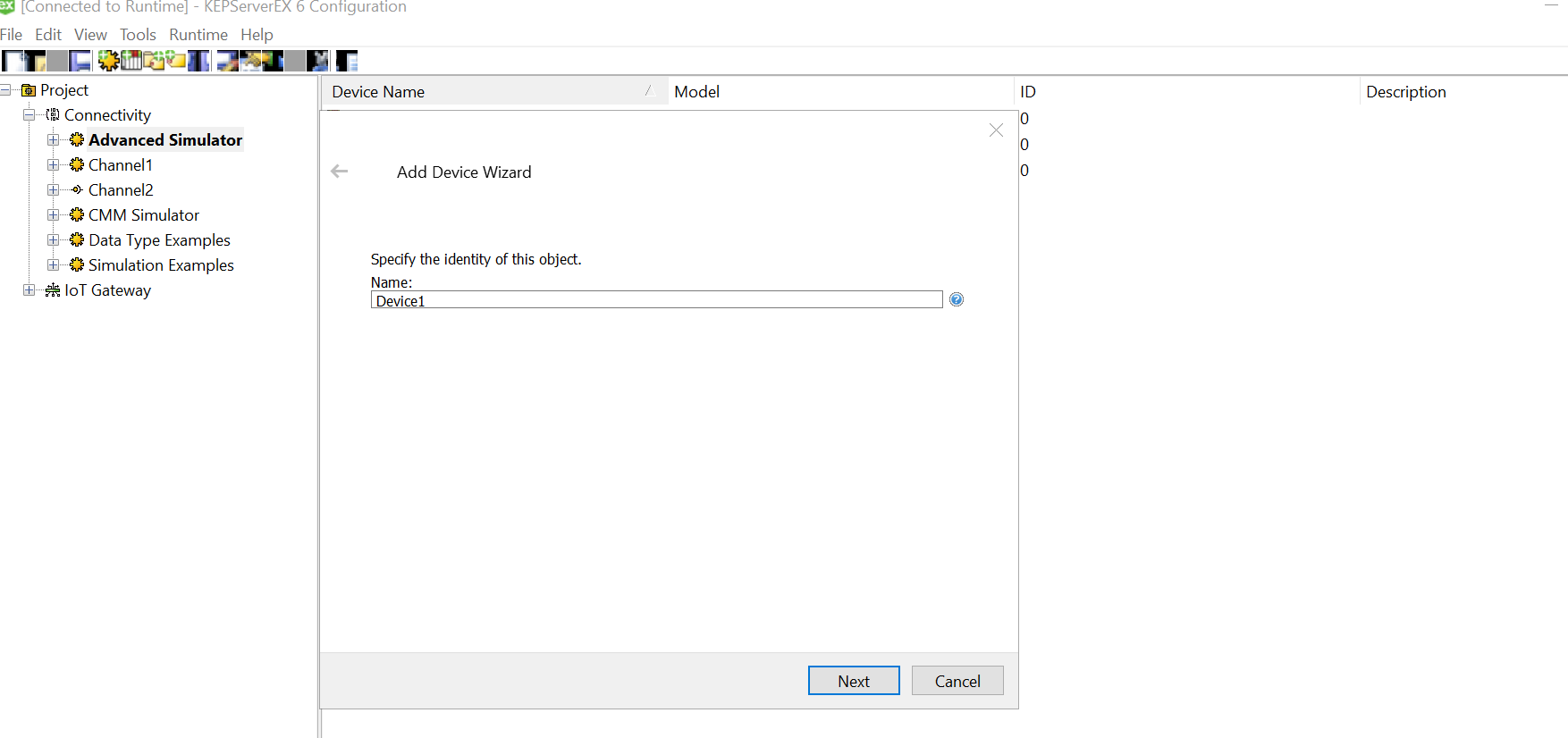
Task: Open the Tools menu
Action: click(x=138, y=35)
